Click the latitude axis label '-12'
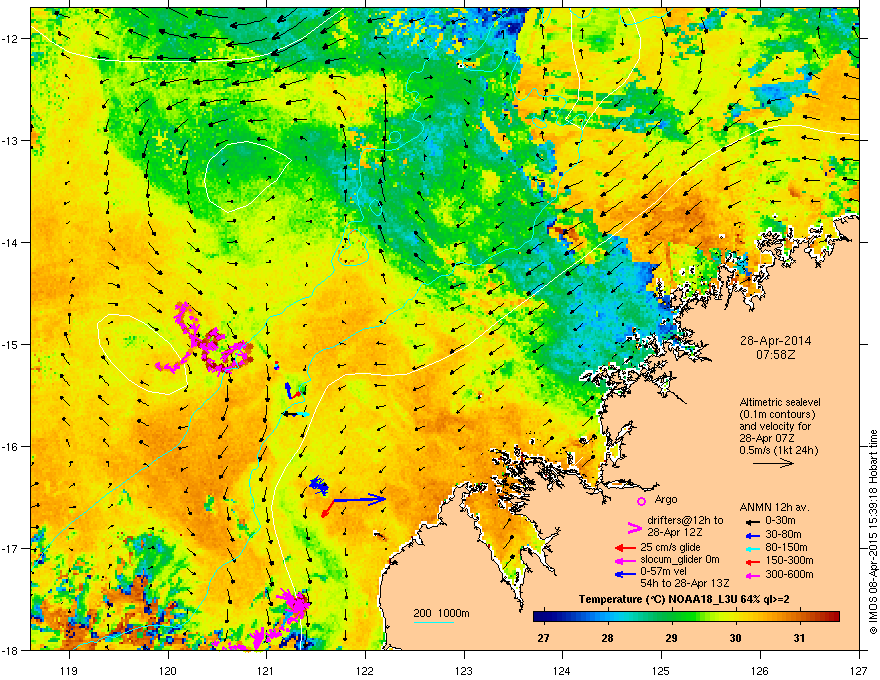This screenshot has height=680, width=880. point(10,39)
